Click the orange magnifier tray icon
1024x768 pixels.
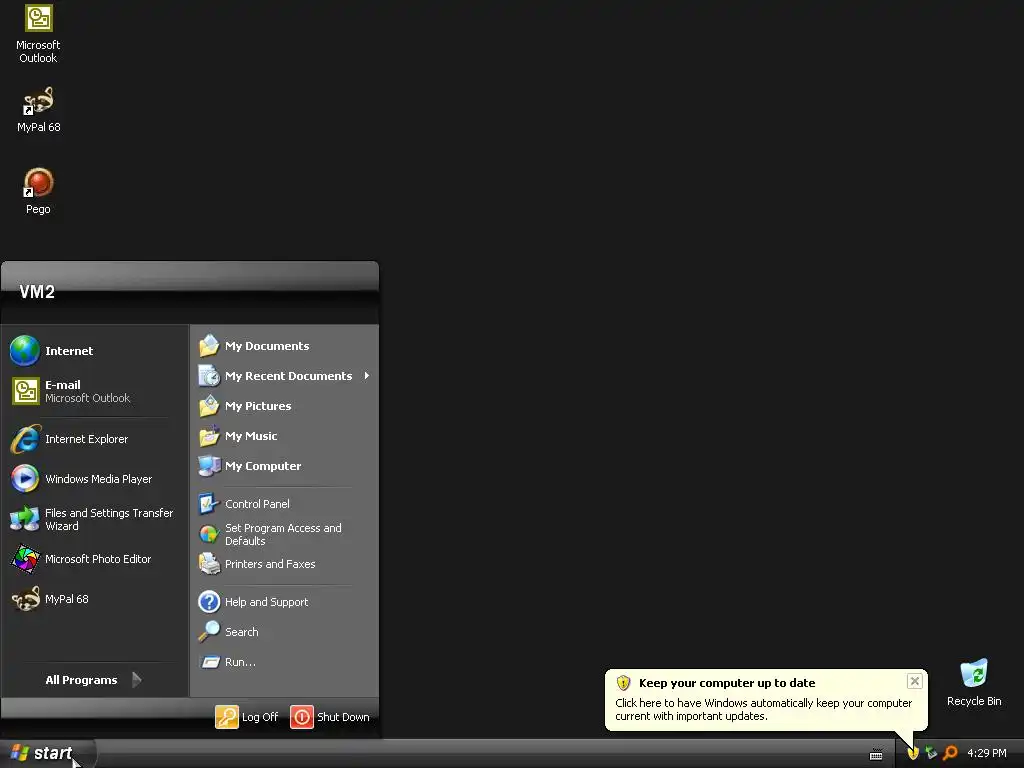tap(950, 753)
